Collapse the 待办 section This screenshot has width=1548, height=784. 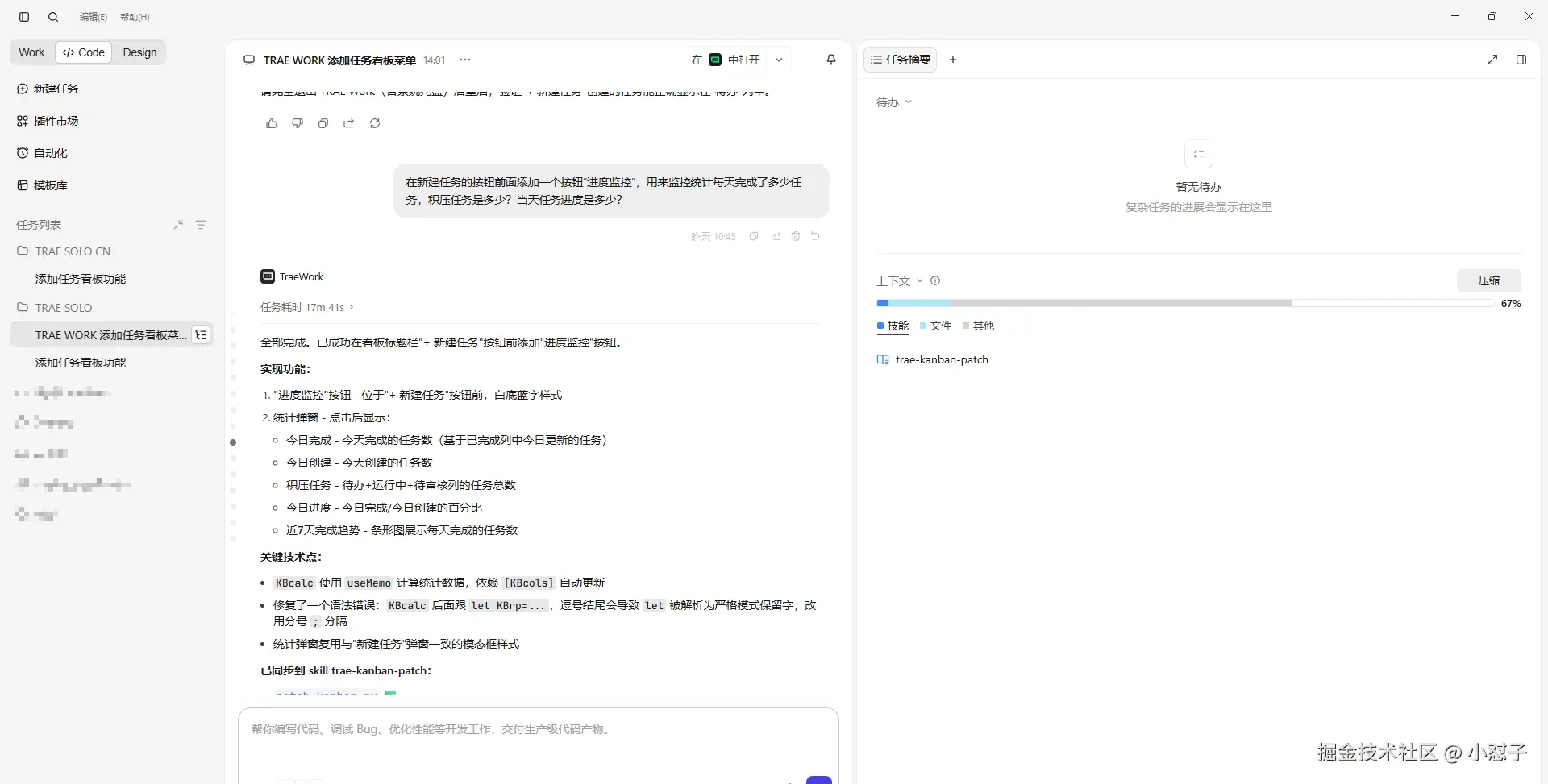[894, 102]
